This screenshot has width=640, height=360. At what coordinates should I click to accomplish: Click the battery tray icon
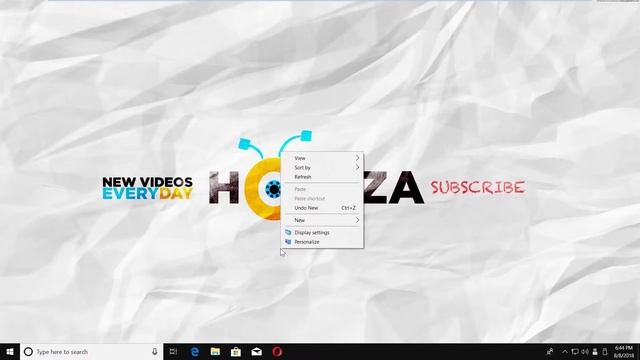tap(605, 351)
